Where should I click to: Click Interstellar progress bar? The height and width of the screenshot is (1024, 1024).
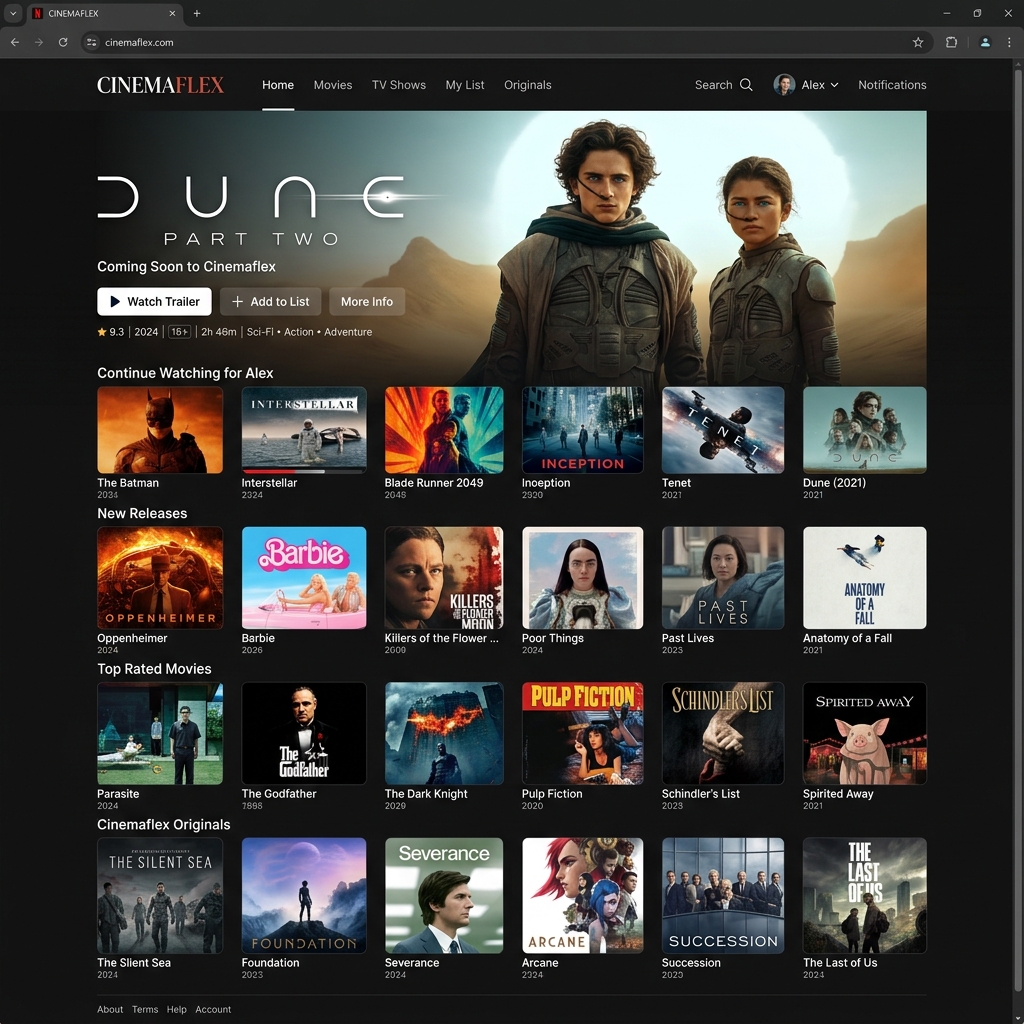click(304, 471)
